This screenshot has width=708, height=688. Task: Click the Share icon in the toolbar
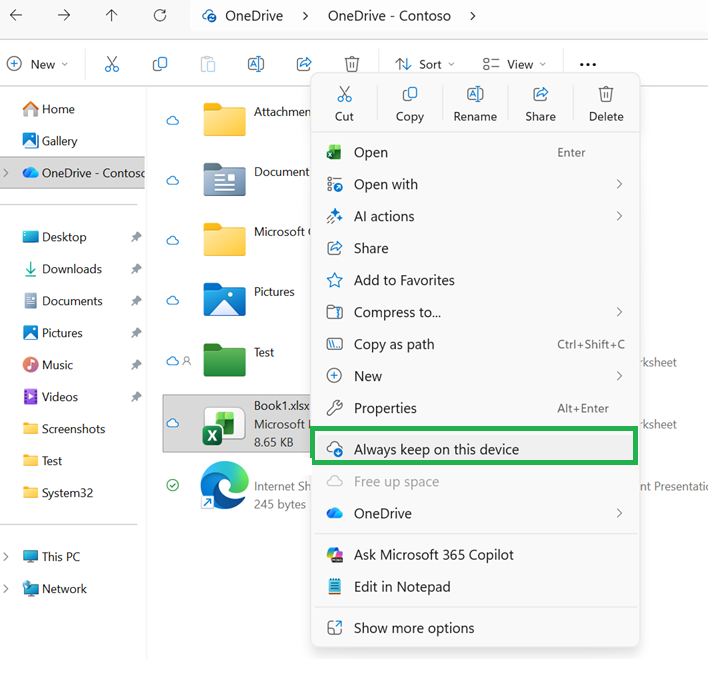(x=304, y=64)
